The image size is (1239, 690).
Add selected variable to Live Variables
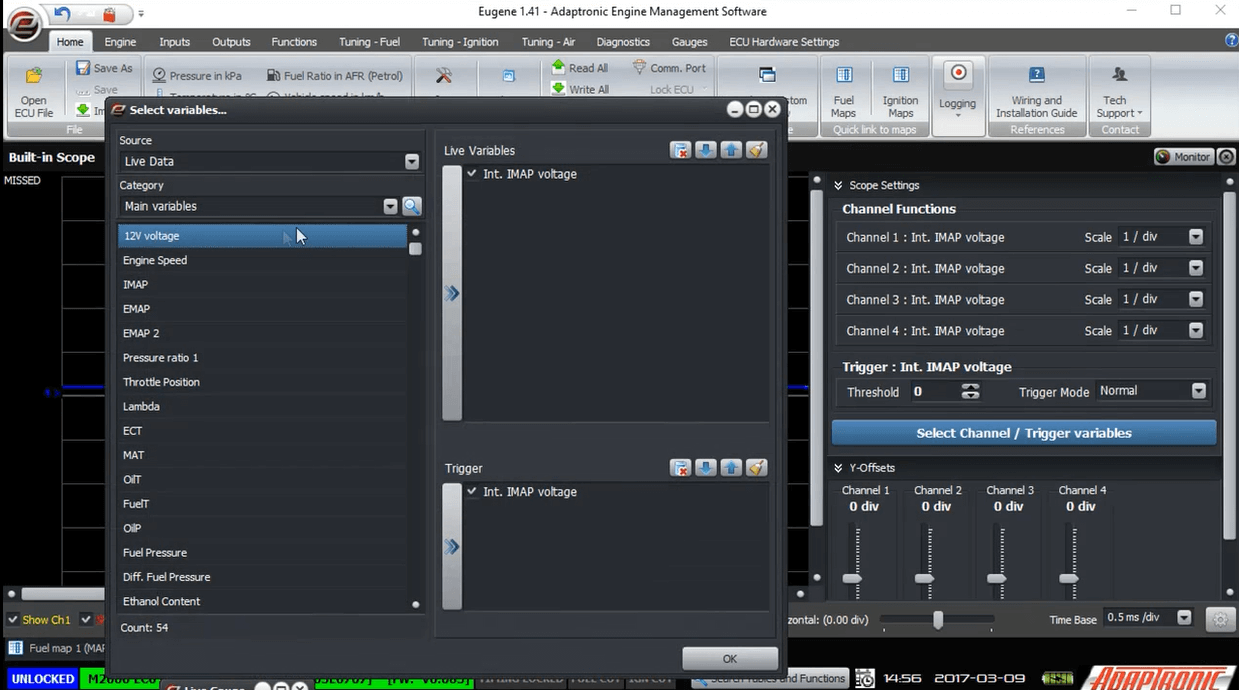click(452, 293)
